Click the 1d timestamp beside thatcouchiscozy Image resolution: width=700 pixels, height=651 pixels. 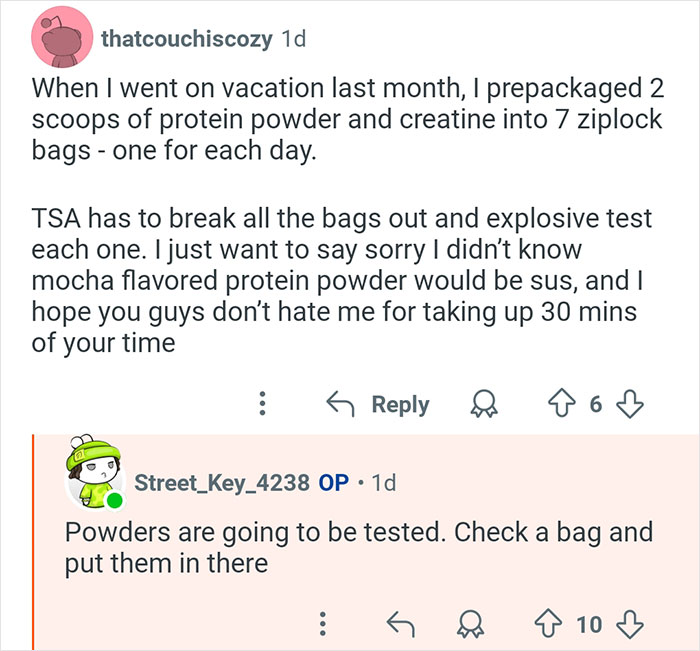coord(293,39)
